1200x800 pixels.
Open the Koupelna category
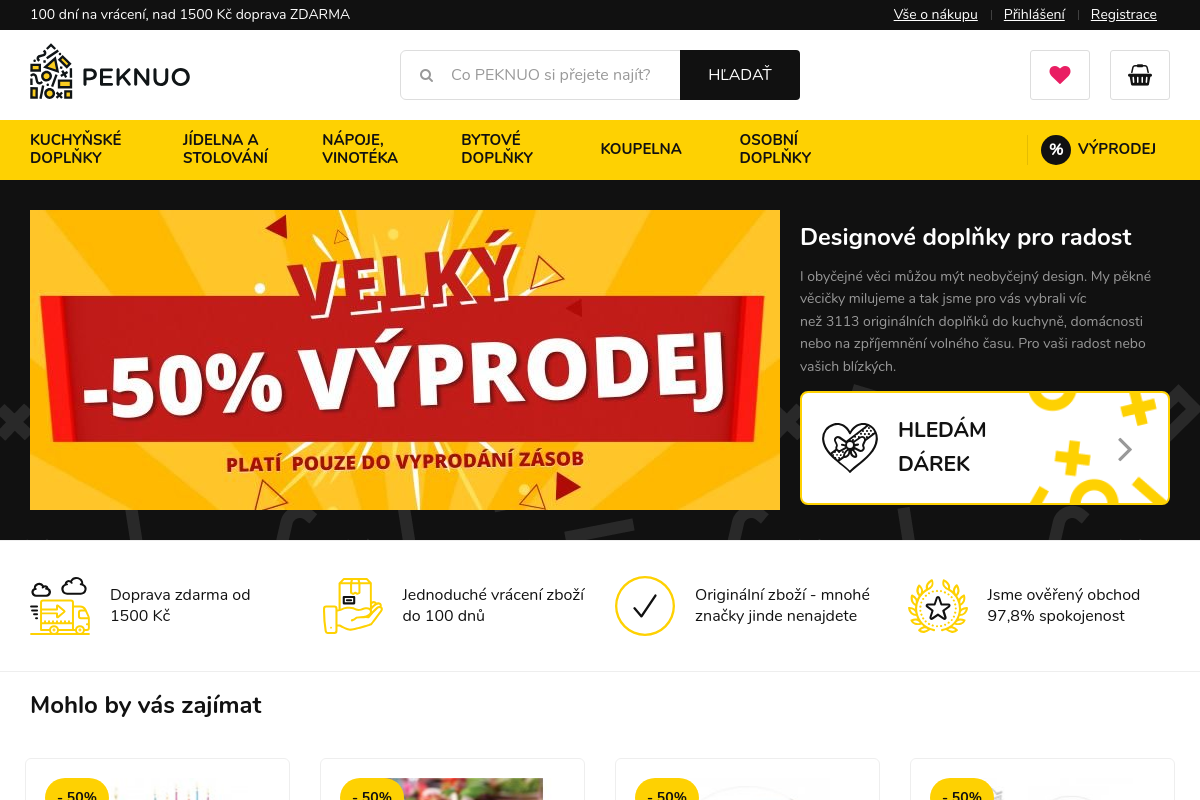(x=641, y=149)
